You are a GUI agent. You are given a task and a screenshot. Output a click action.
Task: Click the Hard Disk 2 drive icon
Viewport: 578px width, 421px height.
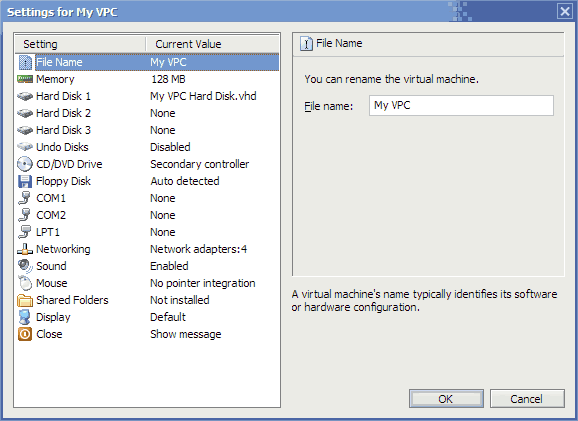[x=25, y=113]
